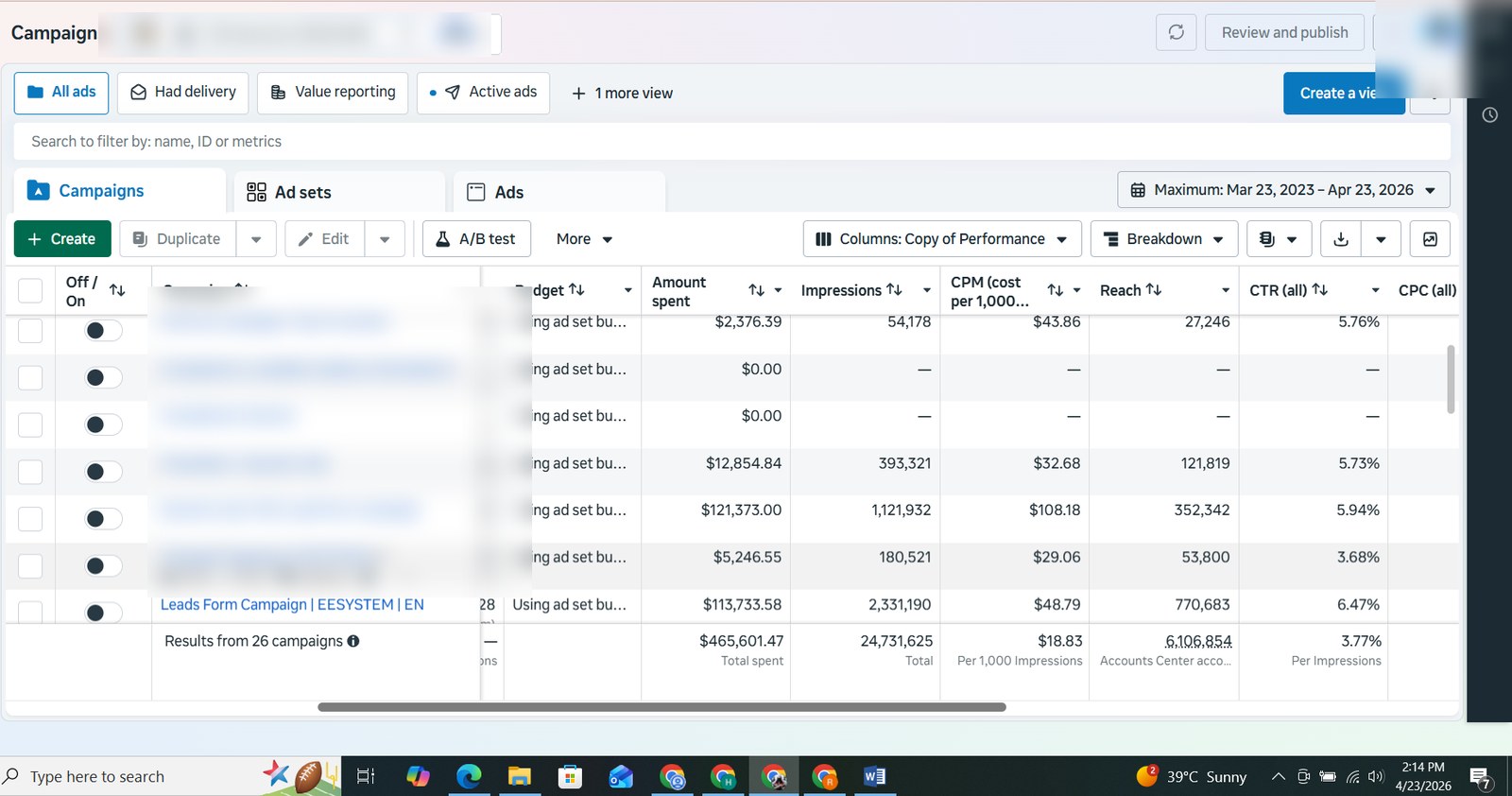Expand the Duplicate options arrow
The image size is (1512, 796).
click(256, 239)
